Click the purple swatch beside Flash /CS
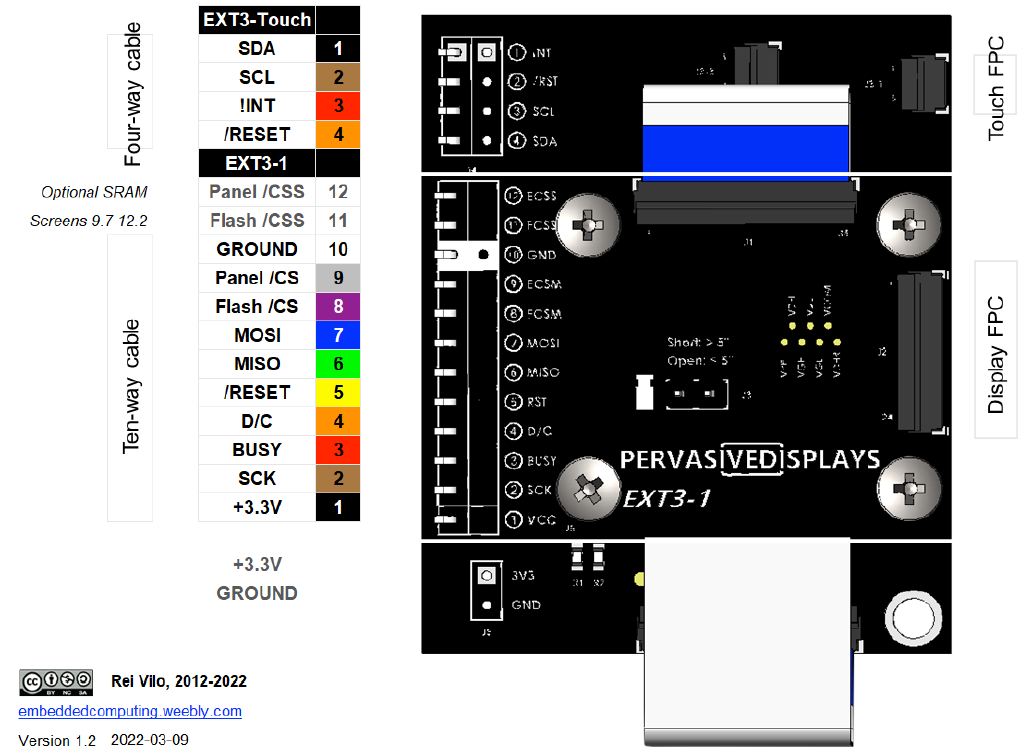The image size is (1026, 754). click(x=338, y=306)
